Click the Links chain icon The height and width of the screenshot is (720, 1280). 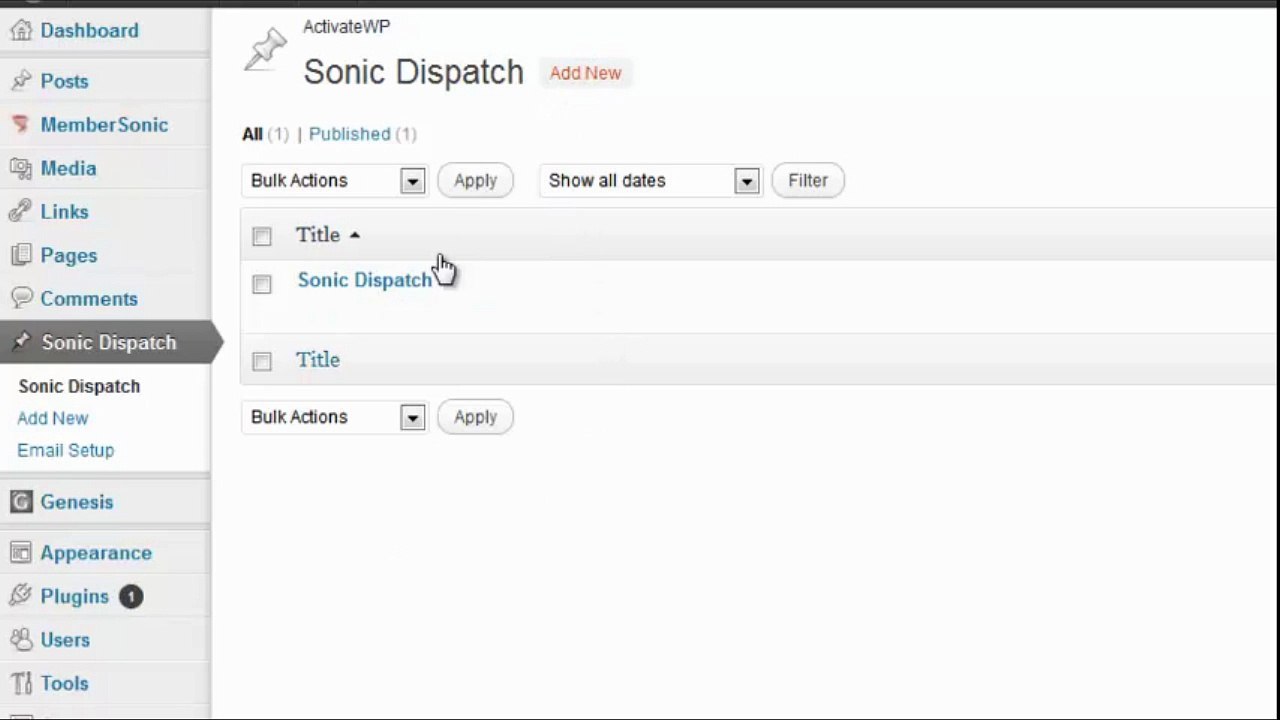click(20, 212)
